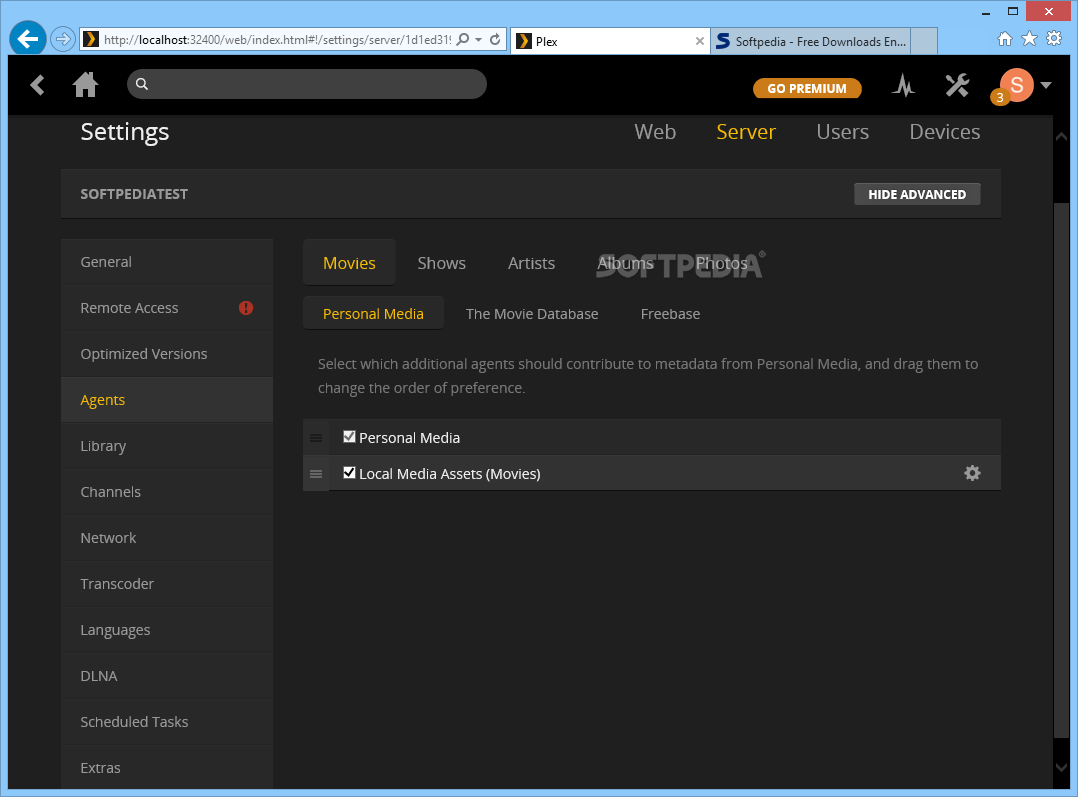
Task: Open the Devices settings tab
Action: point(945,132)
